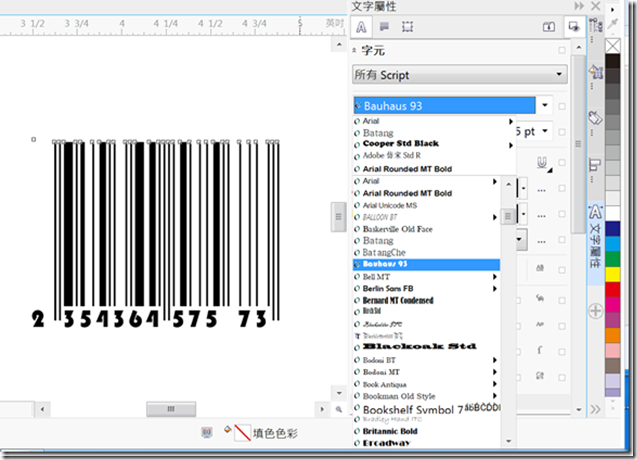Expand BALLOON BT submenu arrow
The width and height of the screenshot is (637, 460).
pyautogui.click(x=494, y=217)
